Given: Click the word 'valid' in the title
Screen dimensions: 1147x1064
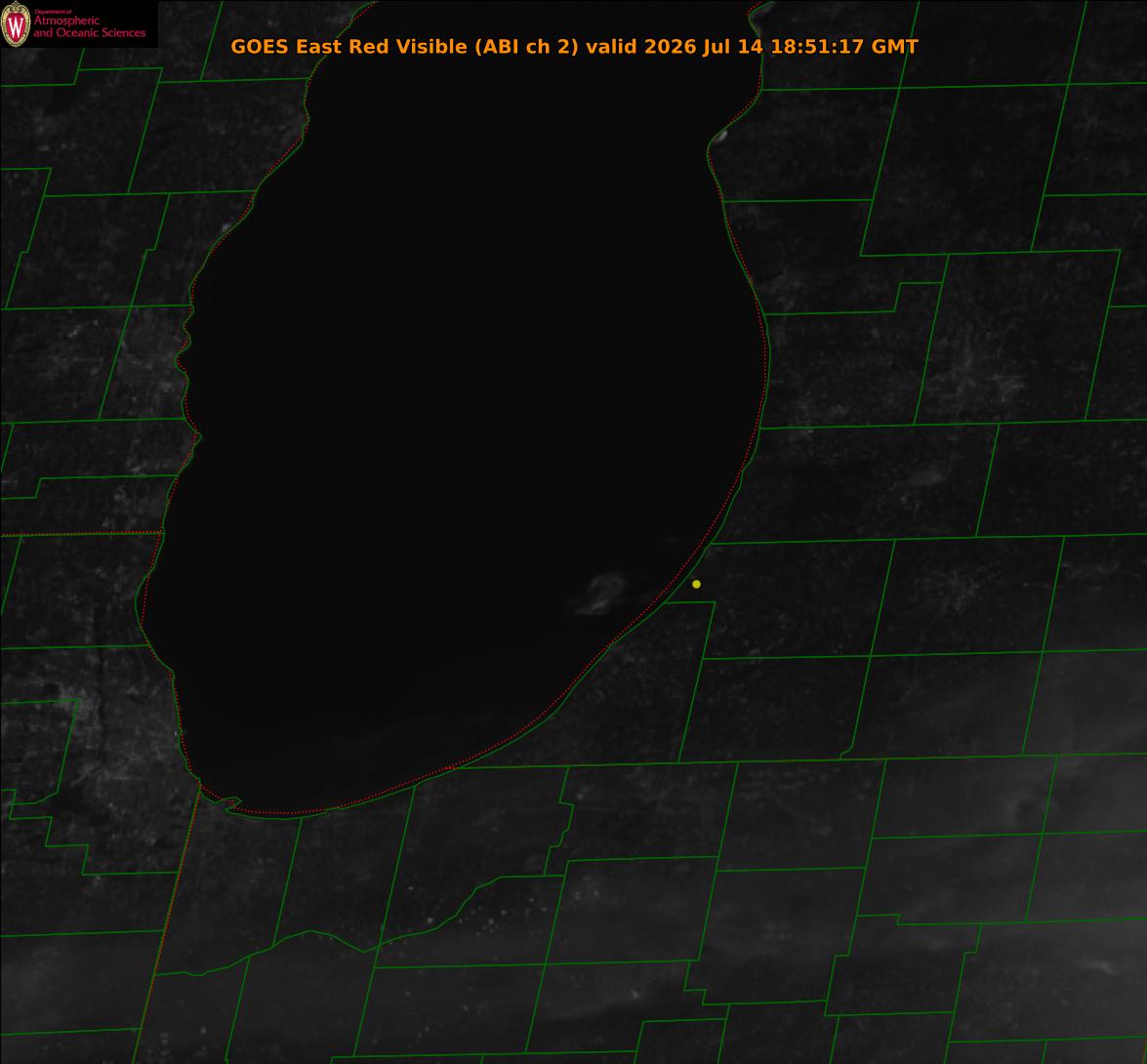Looking at the screenshot, I should tap(611, 46).
